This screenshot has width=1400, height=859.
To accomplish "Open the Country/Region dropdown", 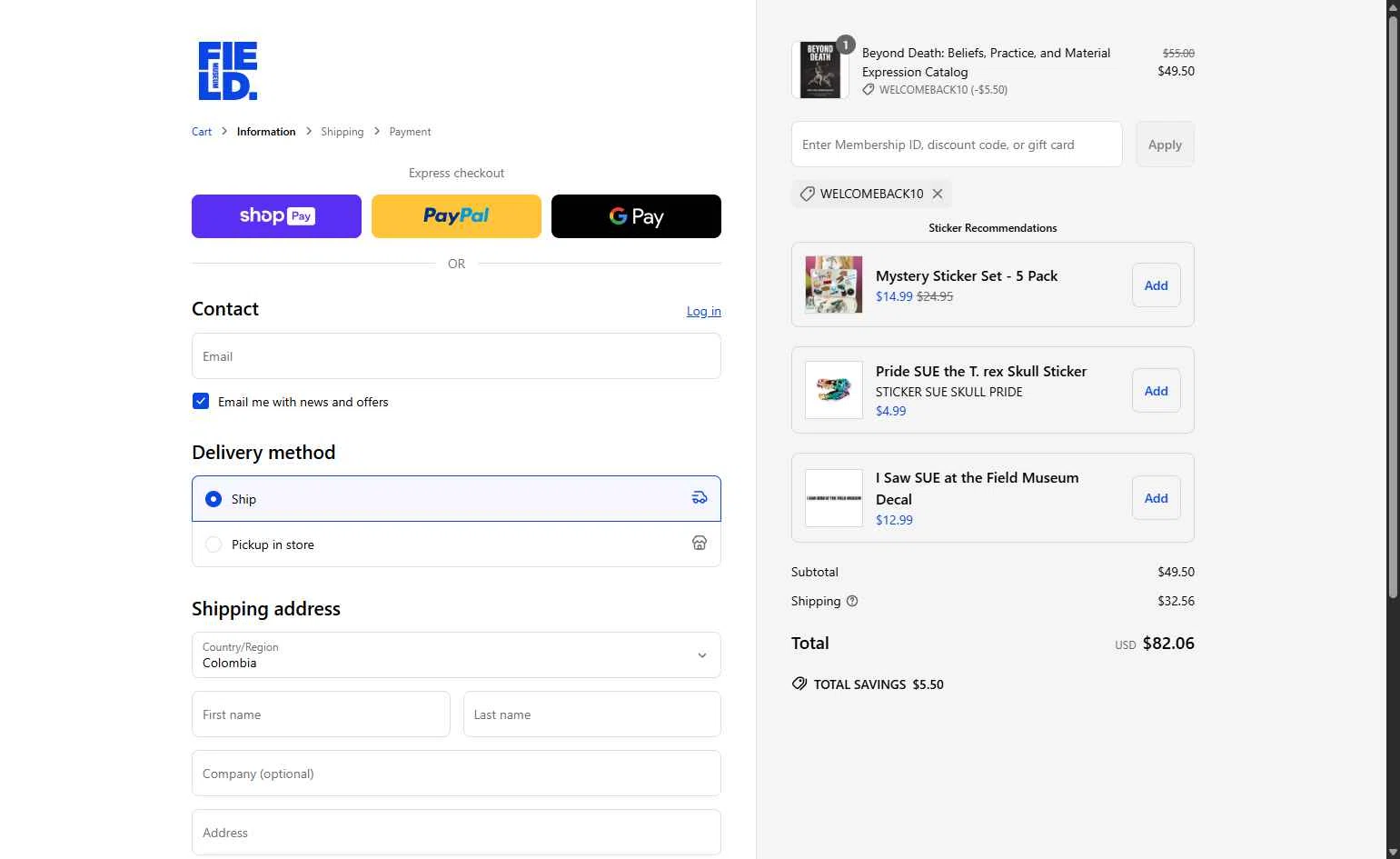I will pos(456,655).
